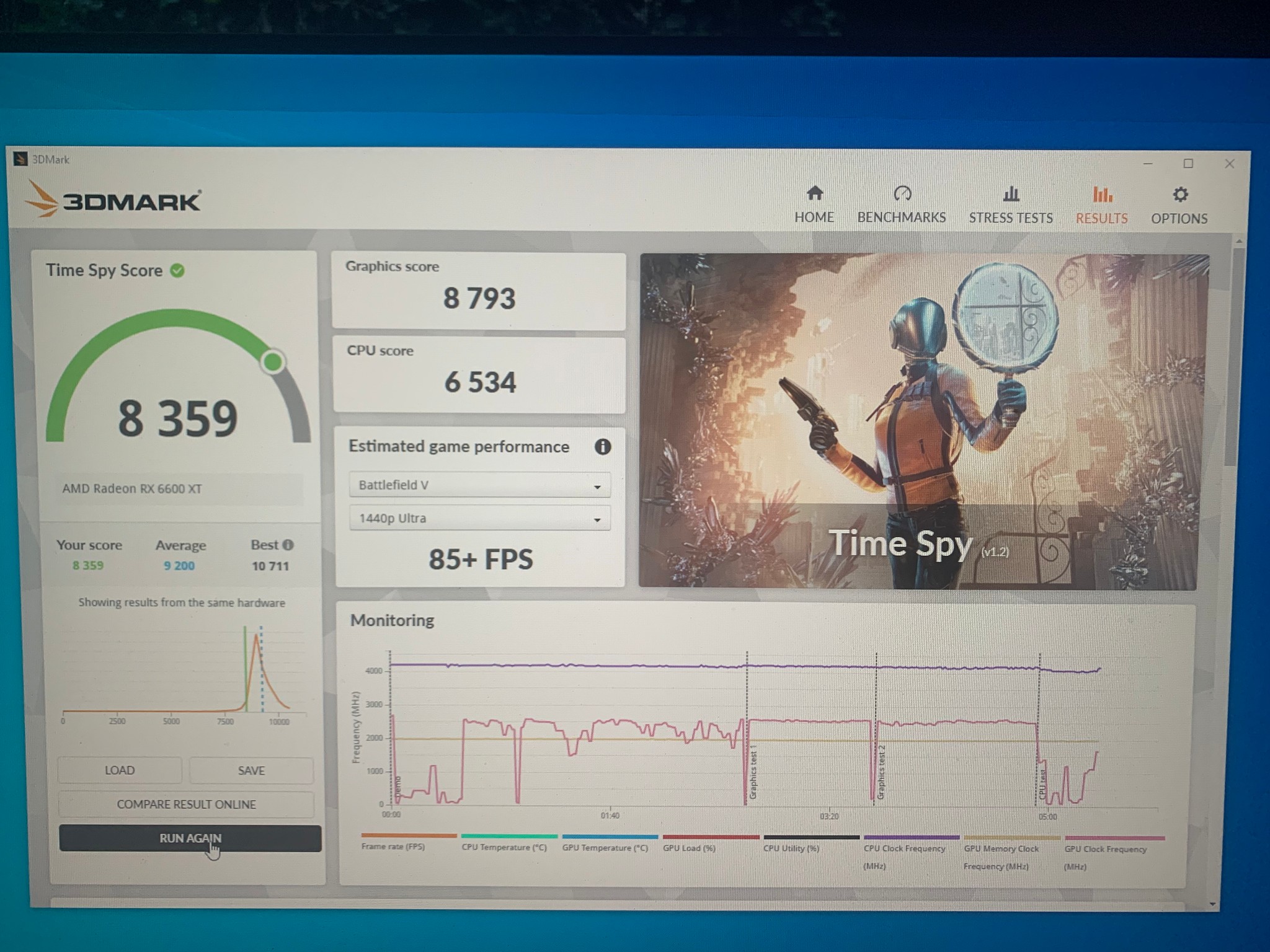Select the Results bar icon
Image resolution: width=1270 pixels, height=952 pixels.
tap(1102, 195)
